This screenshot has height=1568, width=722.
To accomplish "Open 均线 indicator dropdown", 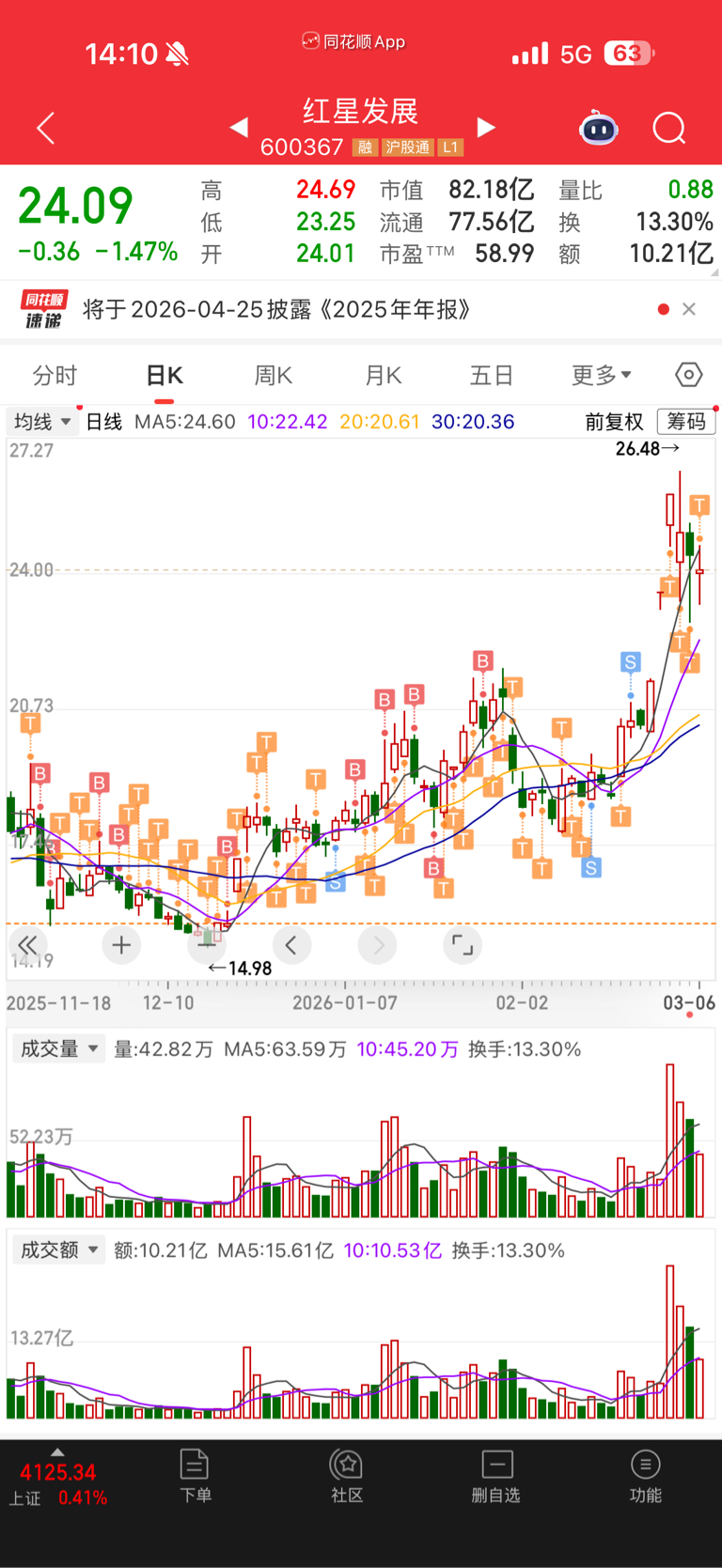I will [42, 422].
